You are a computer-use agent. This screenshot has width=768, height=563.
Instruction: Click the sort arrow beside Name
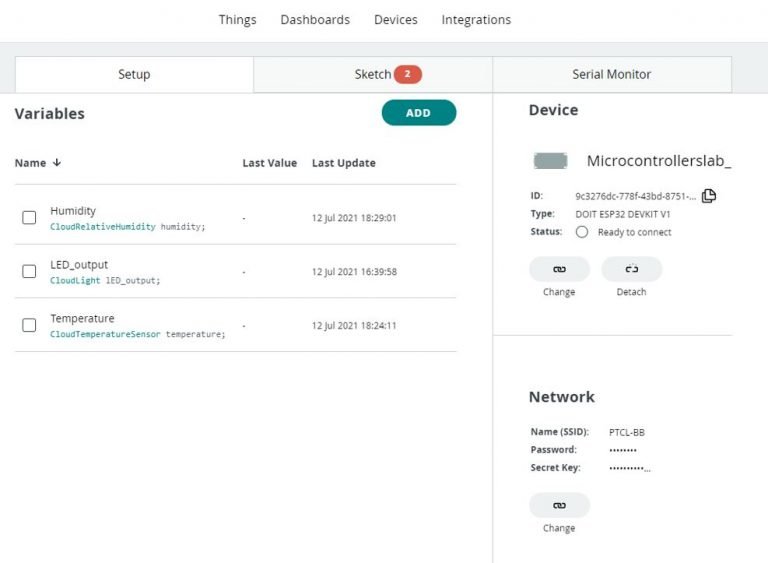(x=57, y=163)
